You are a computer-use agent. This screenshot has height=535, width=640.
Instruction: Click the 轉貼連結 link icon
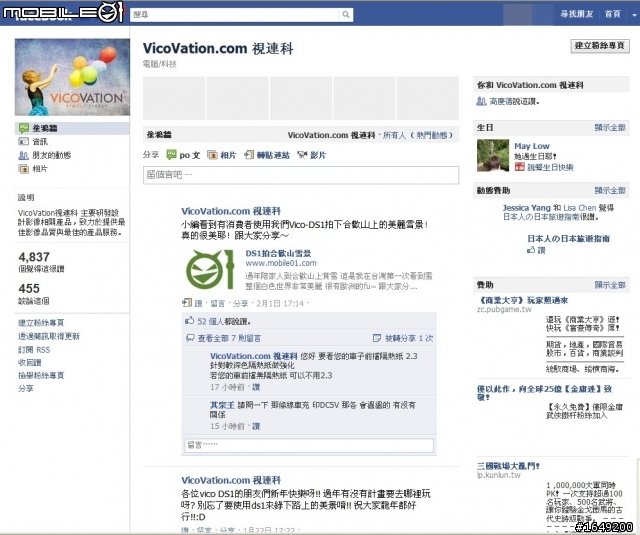pos(249,155)
